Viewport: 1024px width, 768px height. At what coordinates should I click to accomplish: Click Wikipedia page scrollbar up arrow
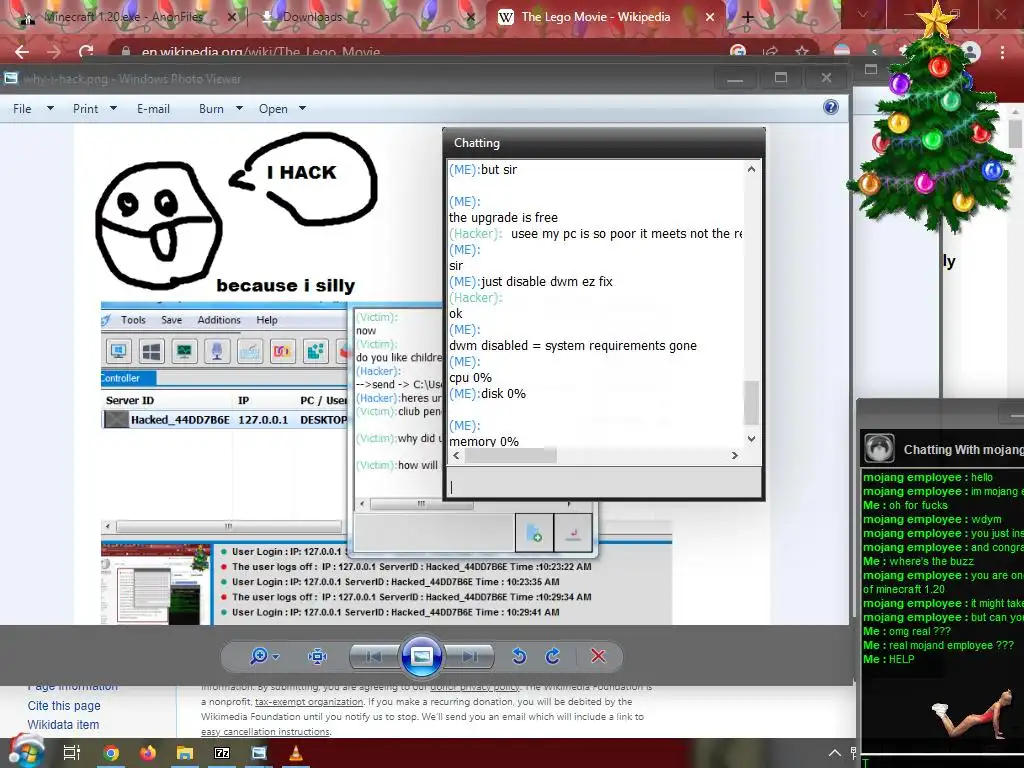pos(1016,112)
